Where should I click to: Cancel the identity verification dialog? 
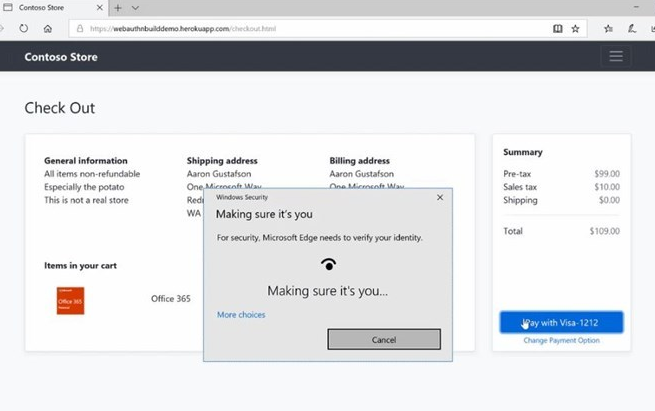384,339
